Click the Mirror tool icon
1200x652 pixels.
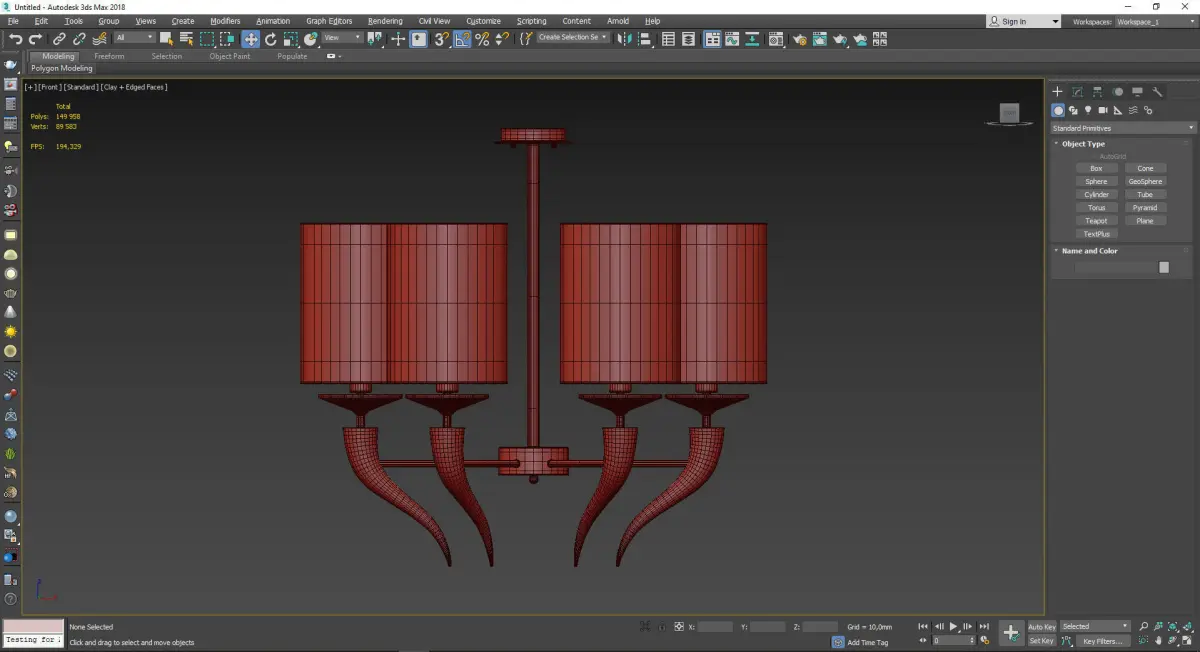point(624,39)
